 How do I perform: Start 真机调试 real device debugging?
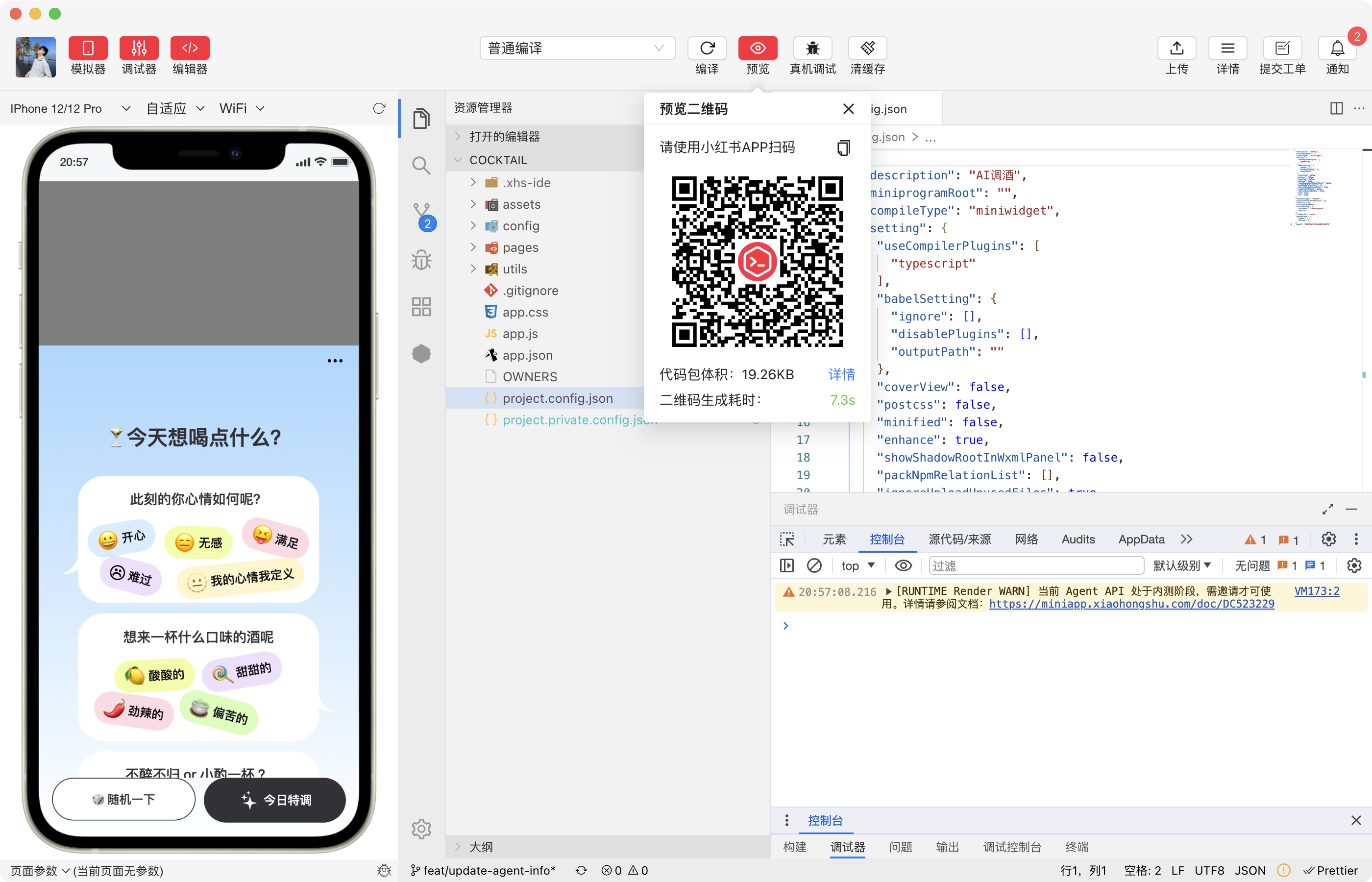pyautogui.click(x=812, y=48)
